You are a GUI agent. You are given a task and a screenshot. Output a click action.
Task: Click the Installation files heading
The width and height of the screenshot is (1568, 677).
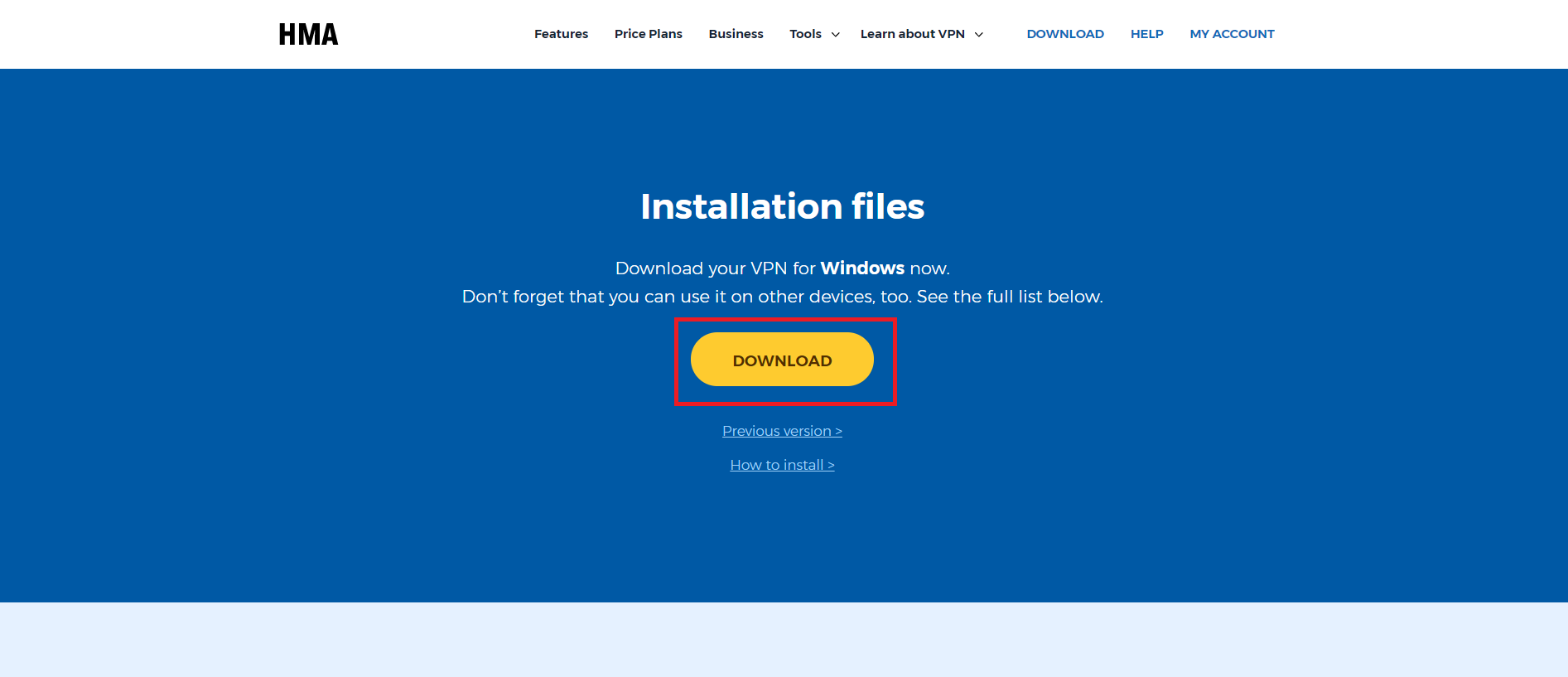[782, 206]
